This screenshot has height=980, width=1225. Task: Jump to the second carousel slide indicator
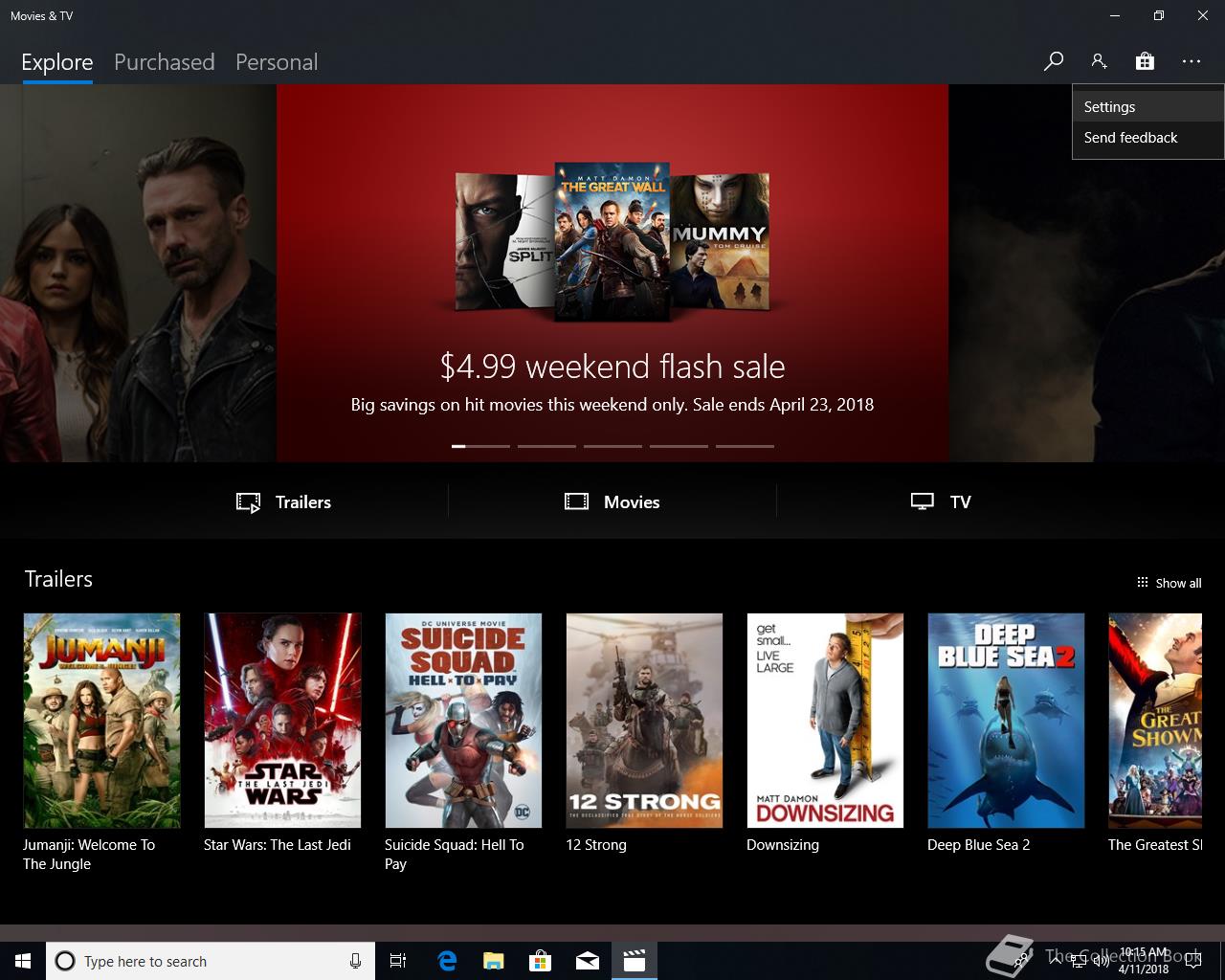click(x=546, y=446)
